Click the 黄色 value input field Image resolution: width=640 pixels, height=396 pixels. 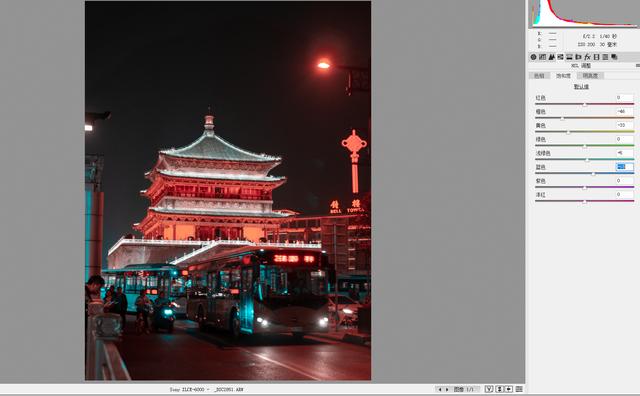coord(624,125)
